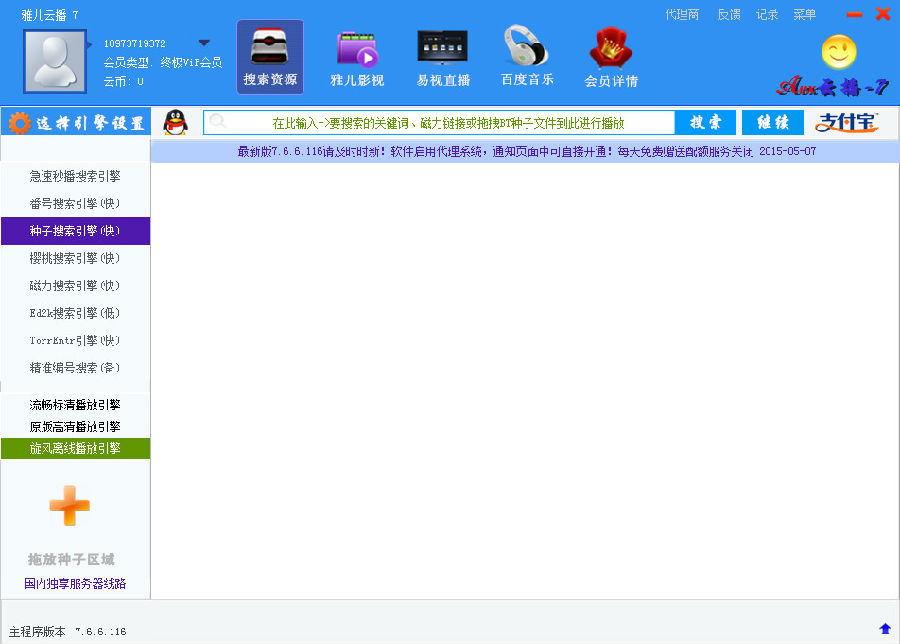Image resolution: width=900 pixels, height=644 pixels.
Task: Click the 支付宝 Alipay logo
Action: [x=846, y=122]
